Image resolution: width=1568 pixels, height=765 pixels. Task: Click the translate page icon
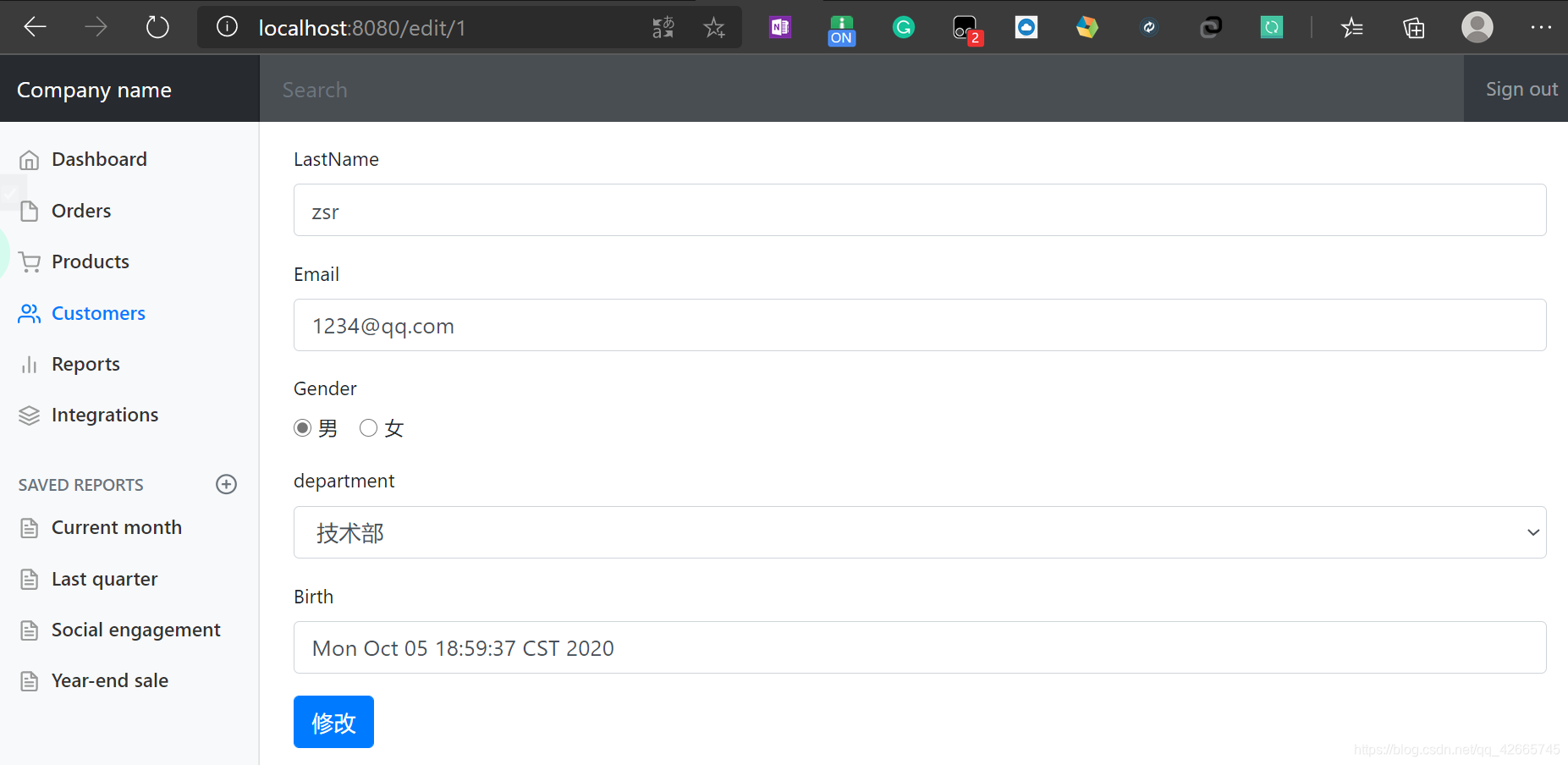pos(663,27)
